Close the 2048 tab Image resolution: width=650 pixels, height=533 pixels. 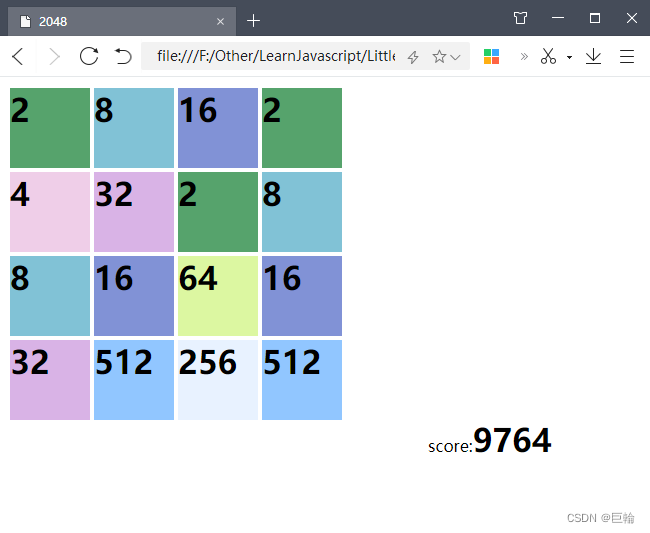[x=220, y=21]
